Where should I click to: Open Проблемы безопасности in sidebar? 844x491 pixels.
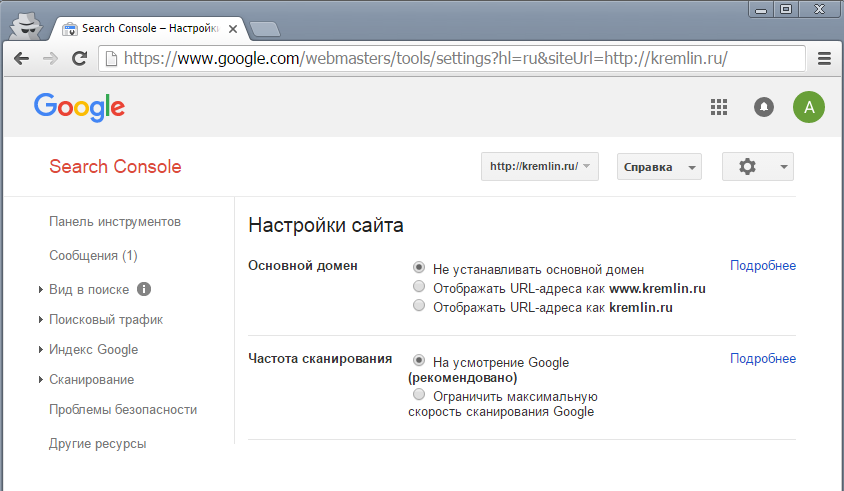(x=123, y=410)
